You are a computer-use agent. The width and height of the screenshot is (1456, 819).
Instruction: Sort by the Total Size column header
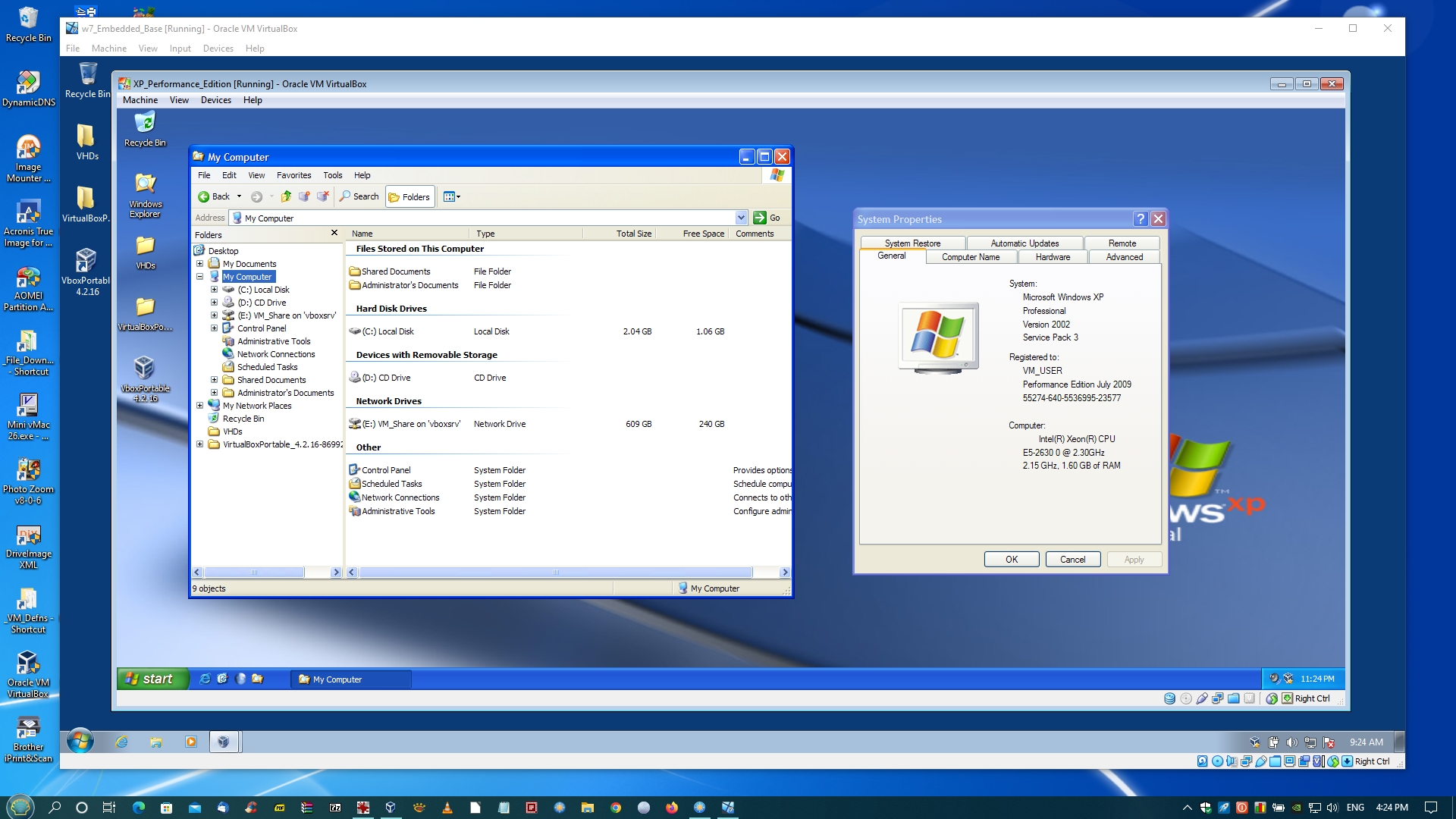pos(618,234)
